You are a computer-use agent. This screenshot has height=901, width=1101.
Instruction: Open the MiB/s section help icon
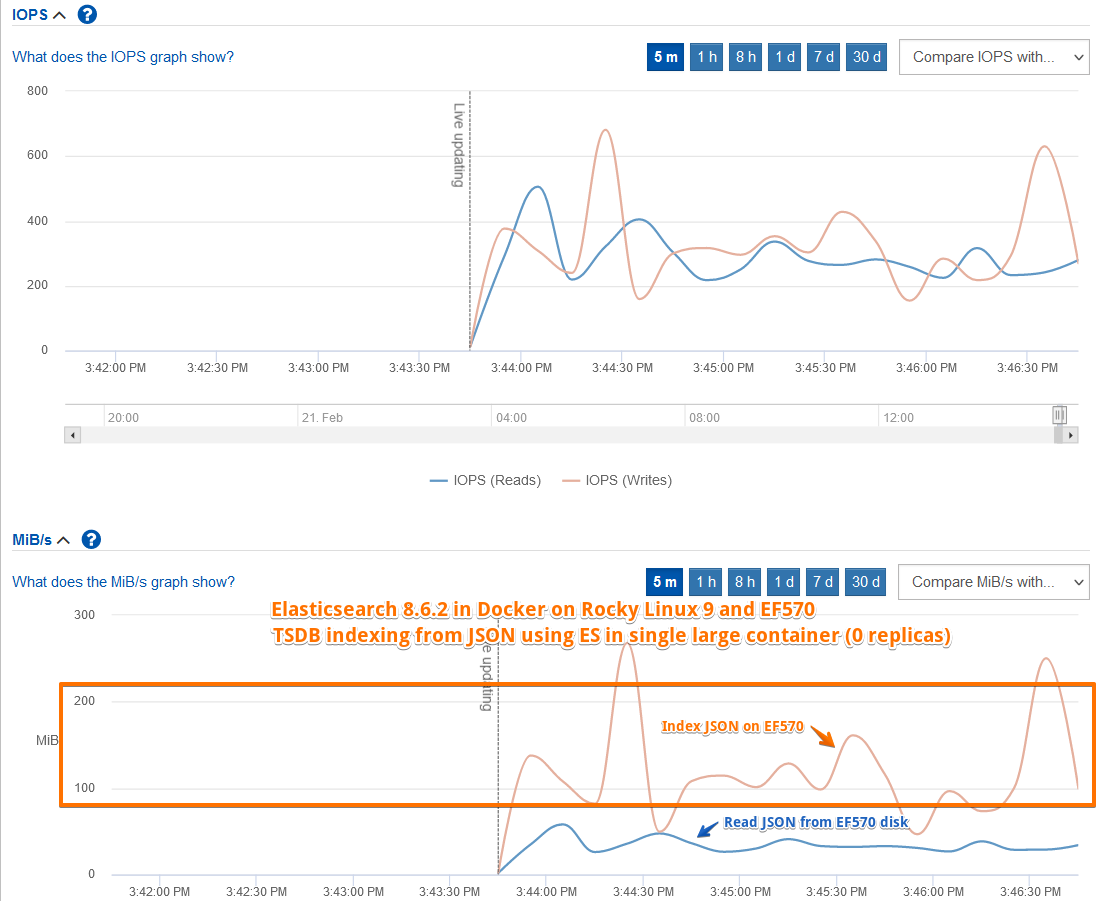[x=91, y=539]
